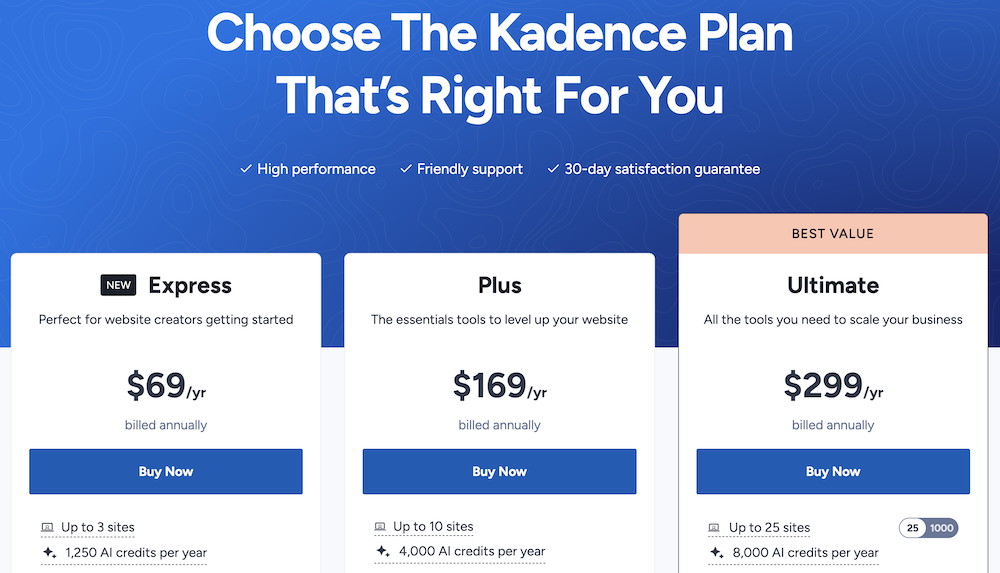Buy the Express plan now
Viewport: 1000px width, 573px height.
coord(166,471)
